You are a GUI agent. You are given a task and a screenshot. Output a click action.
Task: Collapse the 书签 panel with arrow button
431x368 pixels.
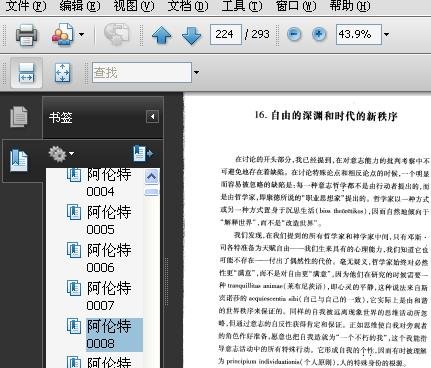tap(152, 117)
